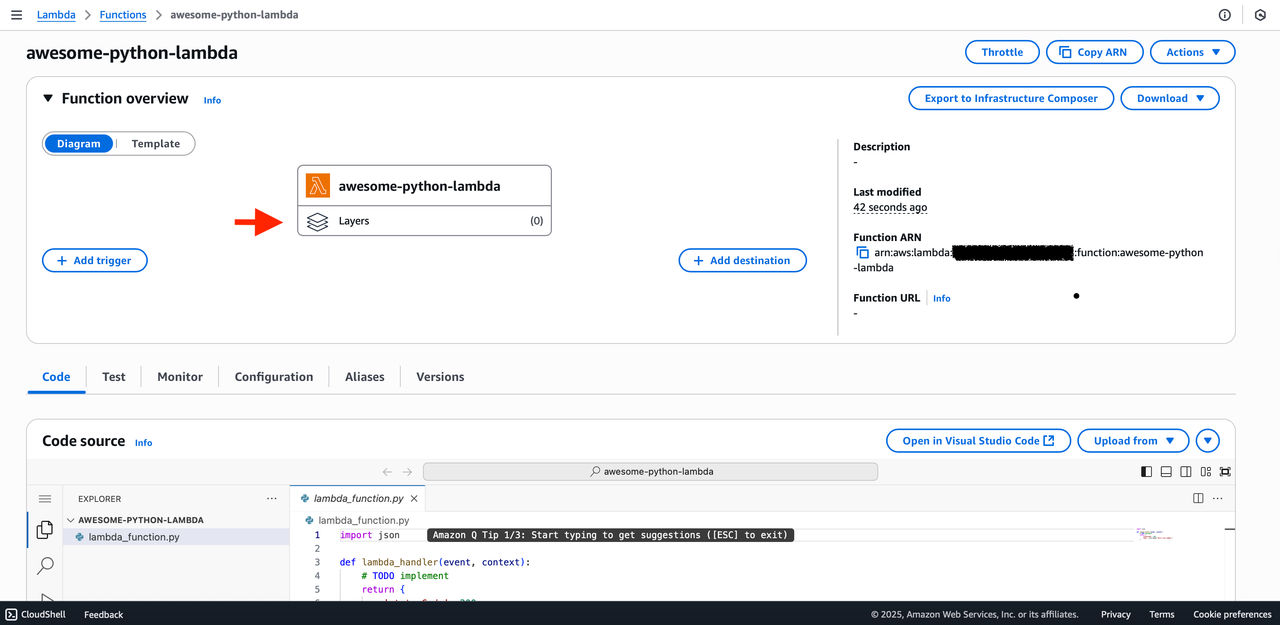This screenshot has height=625, width=1280.
Task: Toggle the secondary sidebar layout icon
Action: [1186, 472]
